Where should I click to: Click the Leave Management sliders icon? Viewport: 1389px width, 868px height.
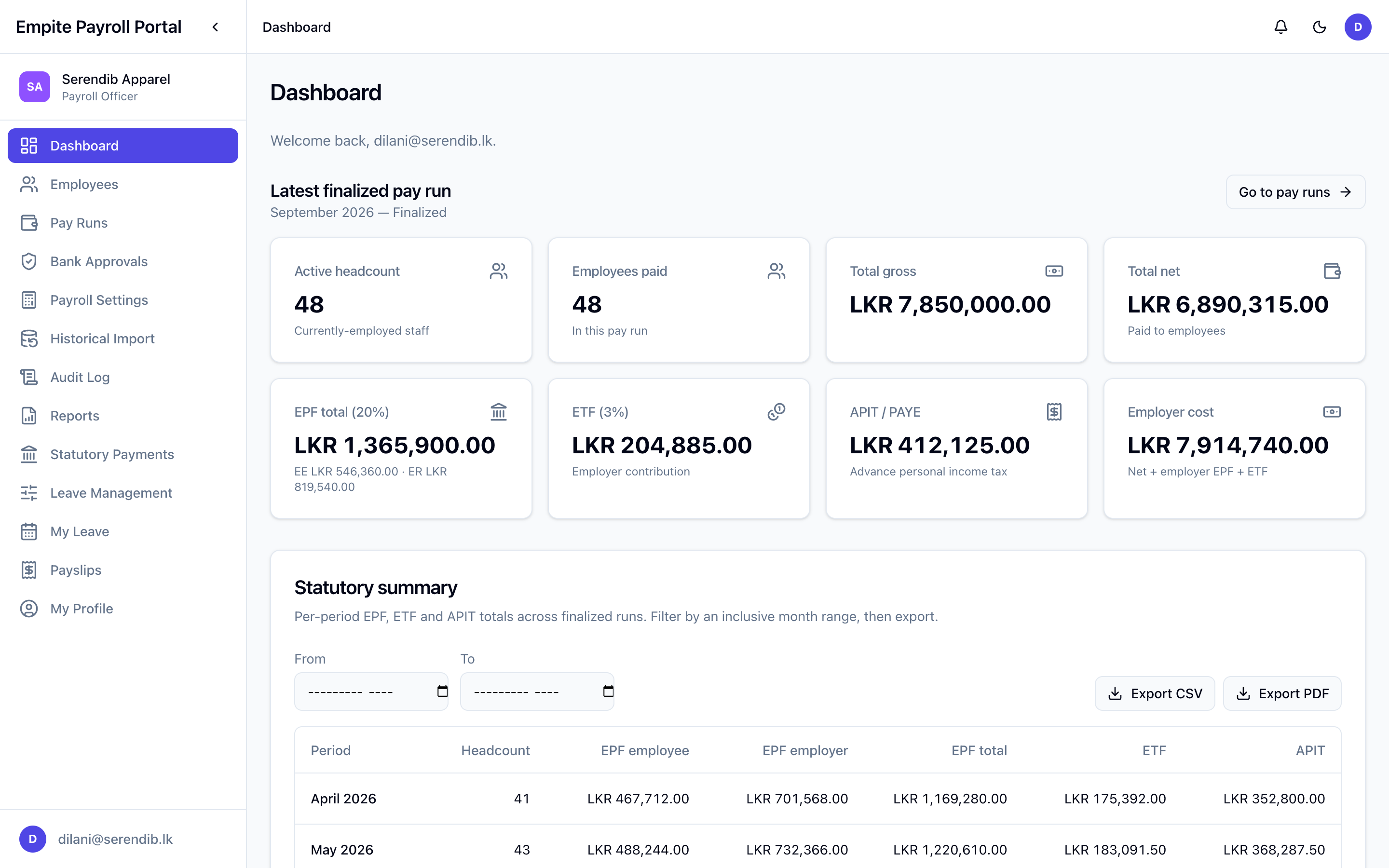click(29, 492)
